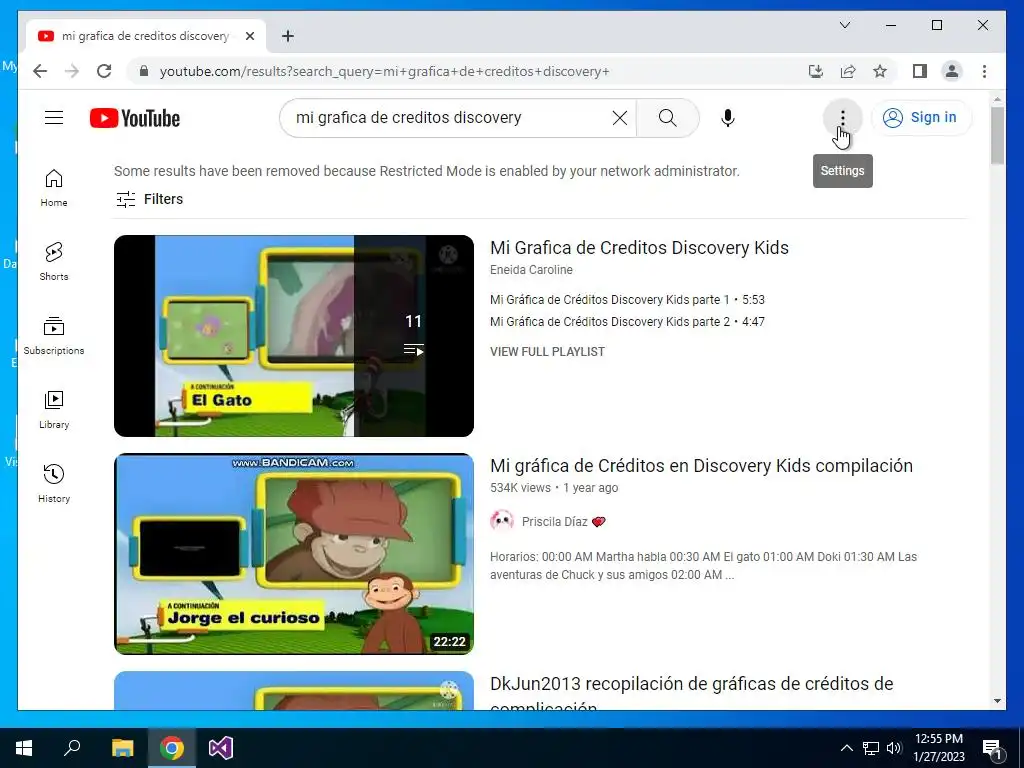Open Subscriptions in sidebar
Screen dimensions: 1024x768
click(x=54, y=336)
